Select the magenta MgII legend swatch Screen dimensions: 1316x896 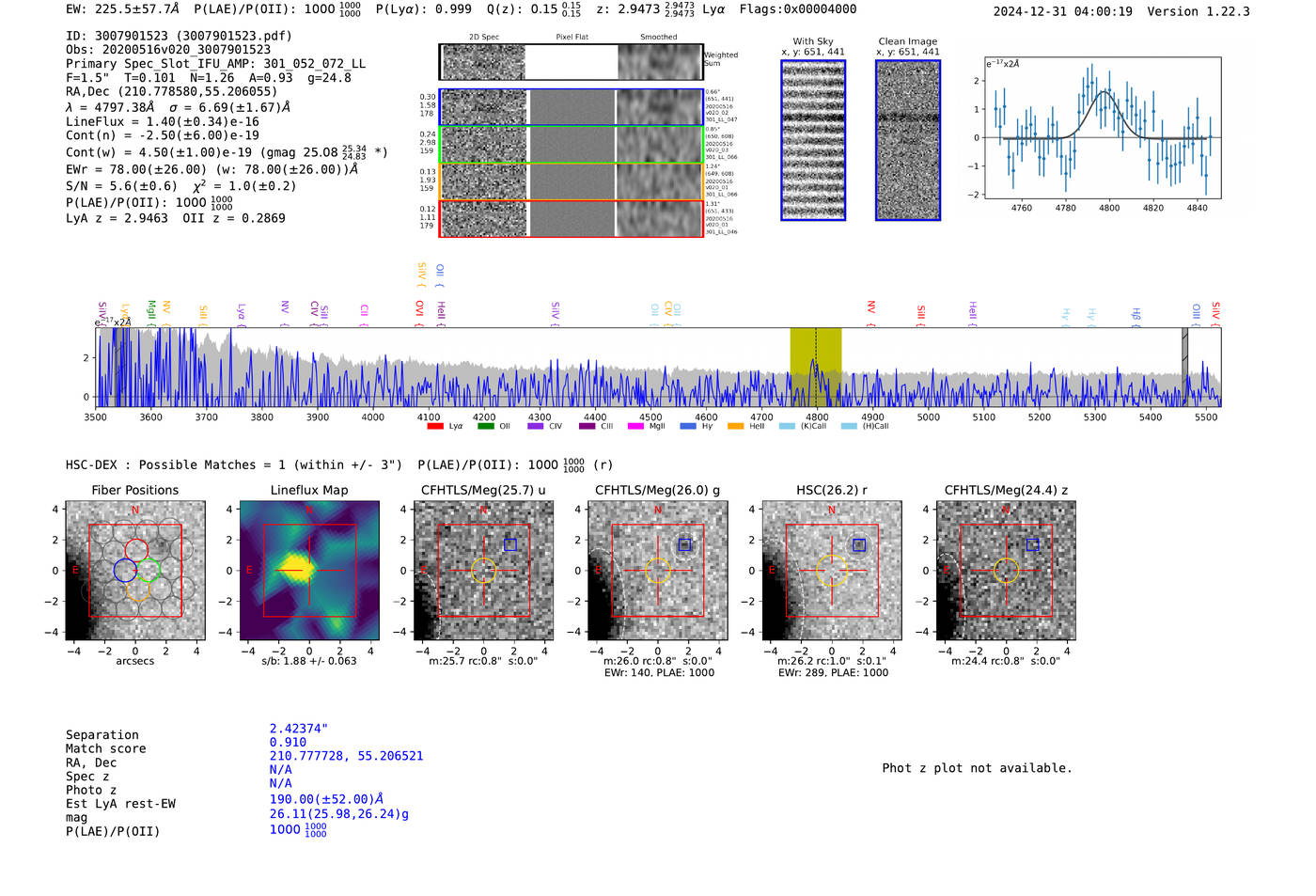(x=635, y=426)
